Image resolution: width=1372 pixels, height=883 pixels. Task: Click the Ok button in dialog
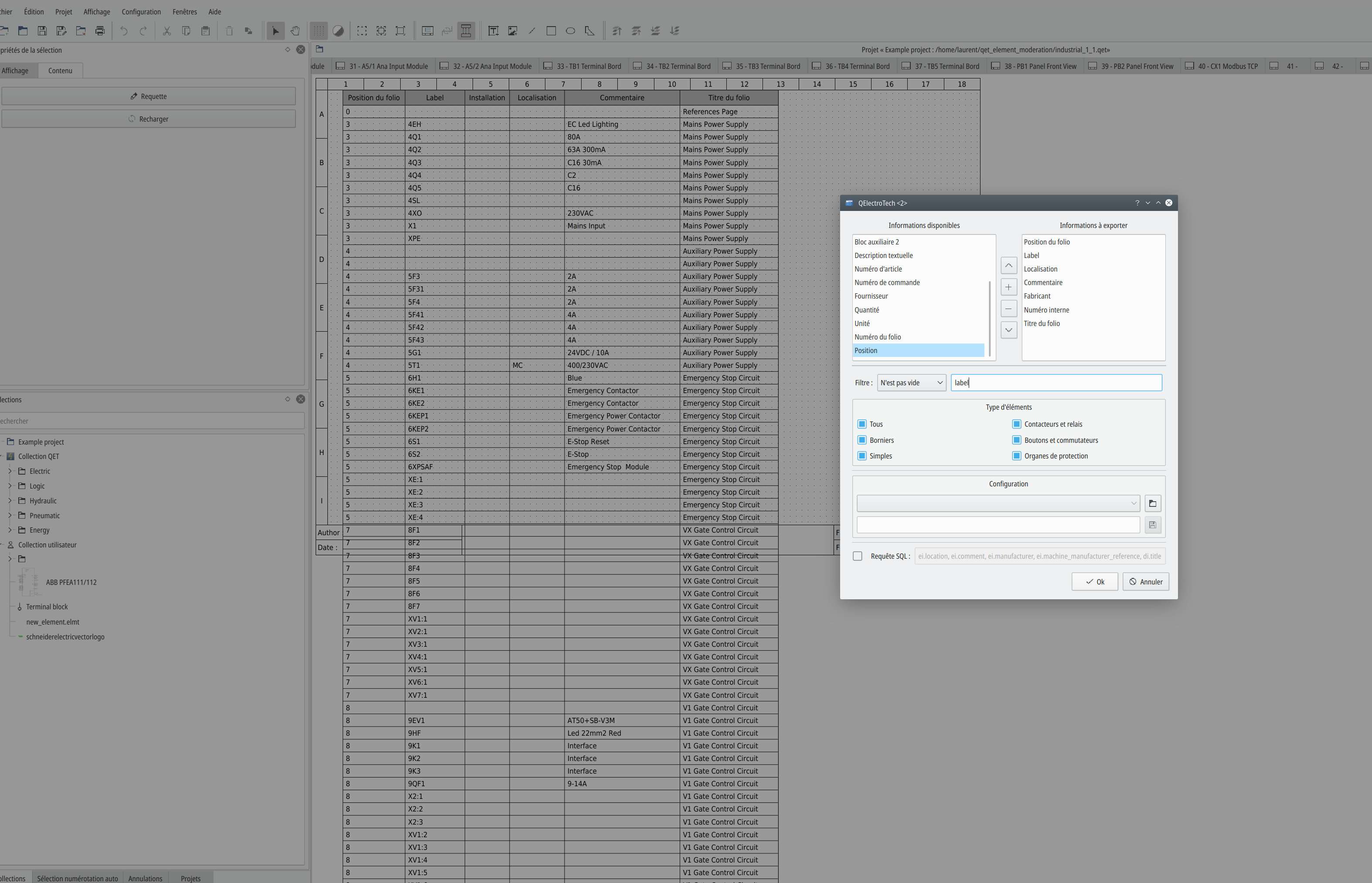(1094, 582)
